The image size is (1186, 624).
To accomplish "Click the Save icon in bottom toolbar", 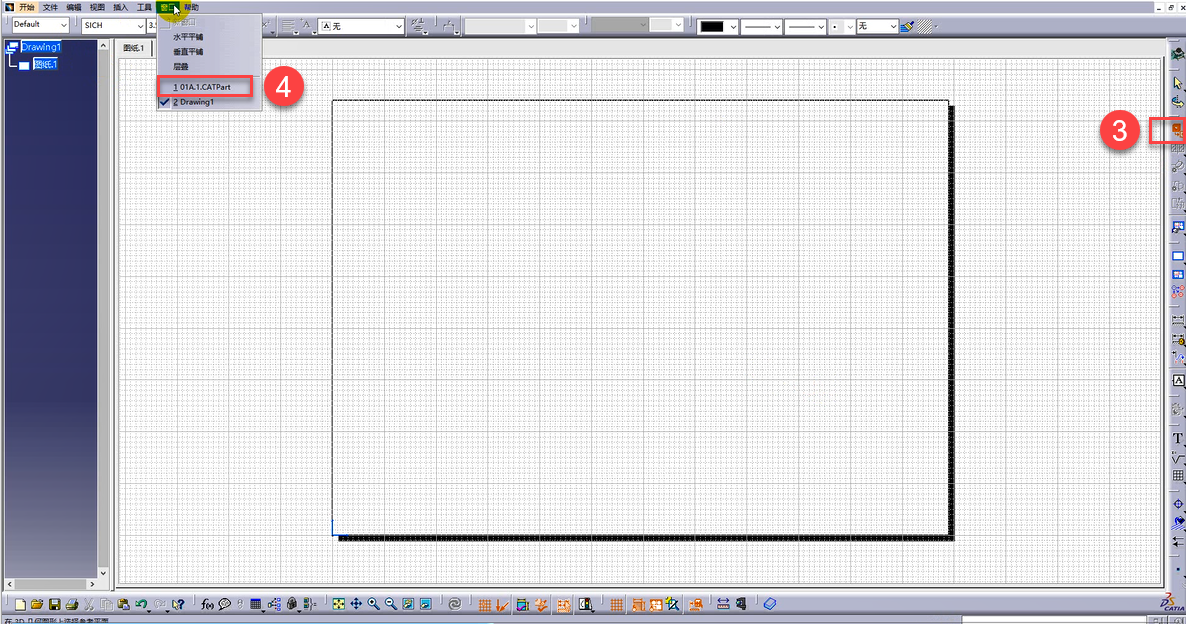I will coord(54,604).
